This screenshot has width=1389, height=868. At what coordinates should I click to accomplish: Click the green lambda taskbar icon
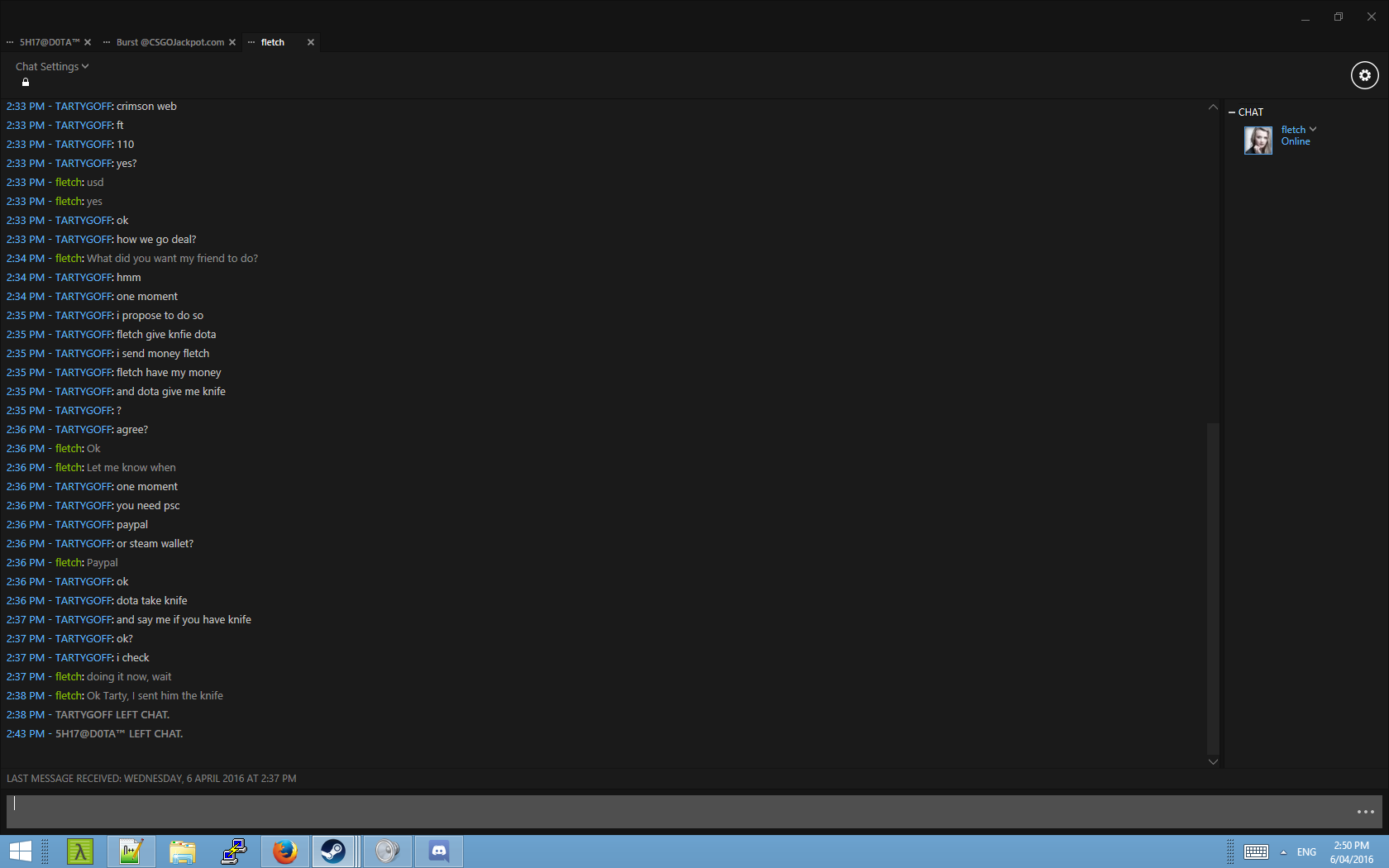80,851
